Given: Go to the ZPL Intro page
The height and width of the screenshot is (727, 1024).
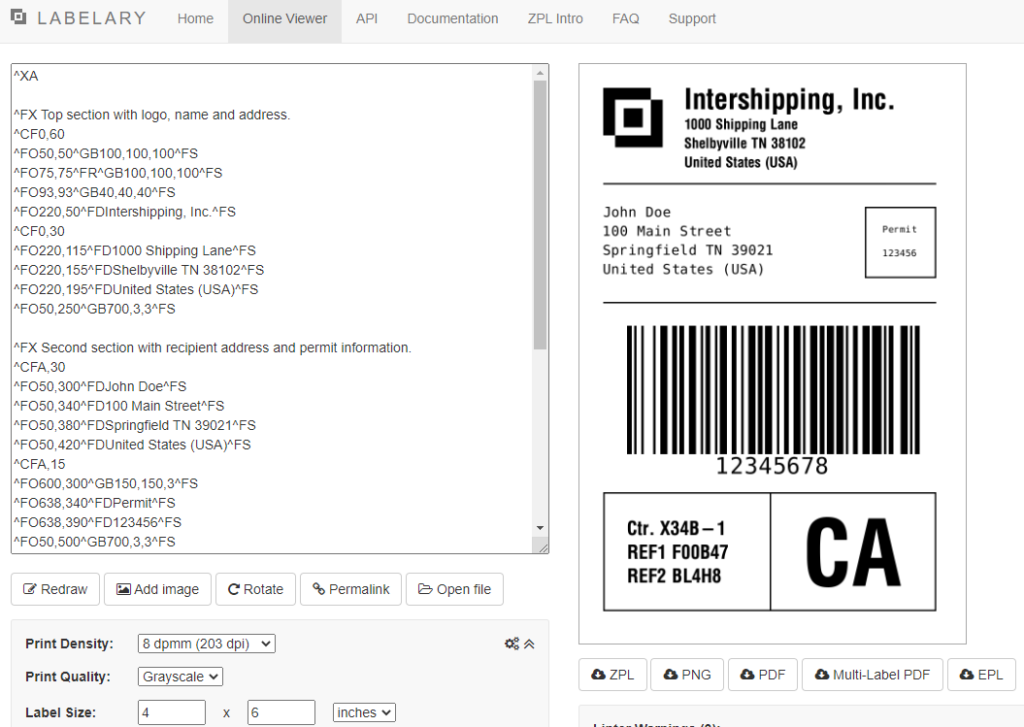Looking at the screenshot, I should pyautogui.click(x=555, y=19).
